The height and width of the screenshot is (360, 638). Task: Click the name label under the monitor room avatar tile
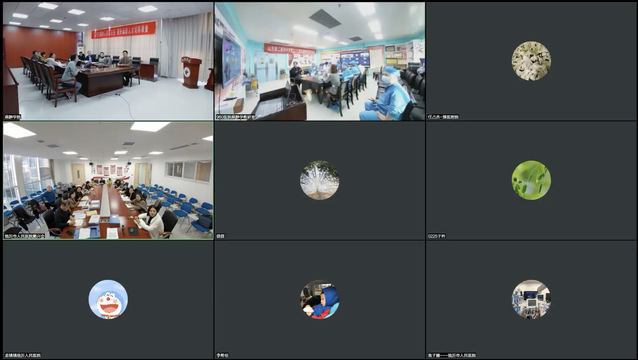[x=452, y=356]
